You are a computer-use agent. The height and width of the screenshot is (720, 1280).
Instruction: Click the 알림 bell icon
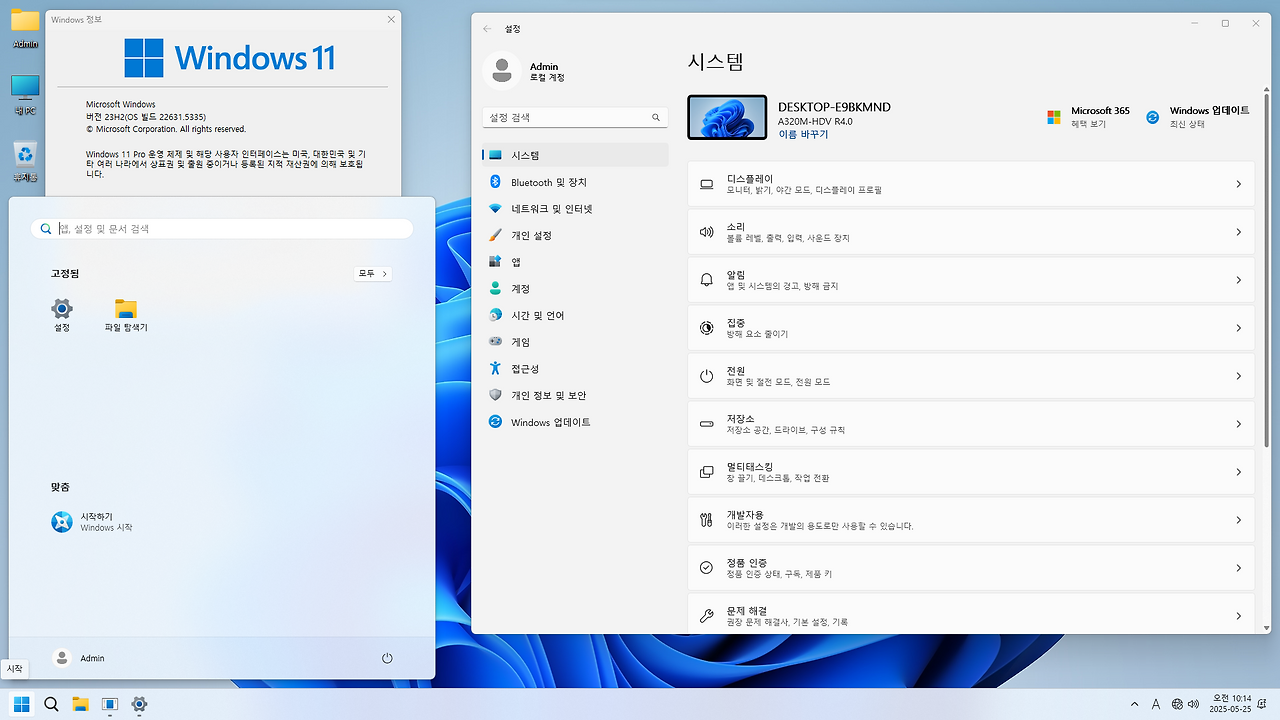[x=707, y=280]
